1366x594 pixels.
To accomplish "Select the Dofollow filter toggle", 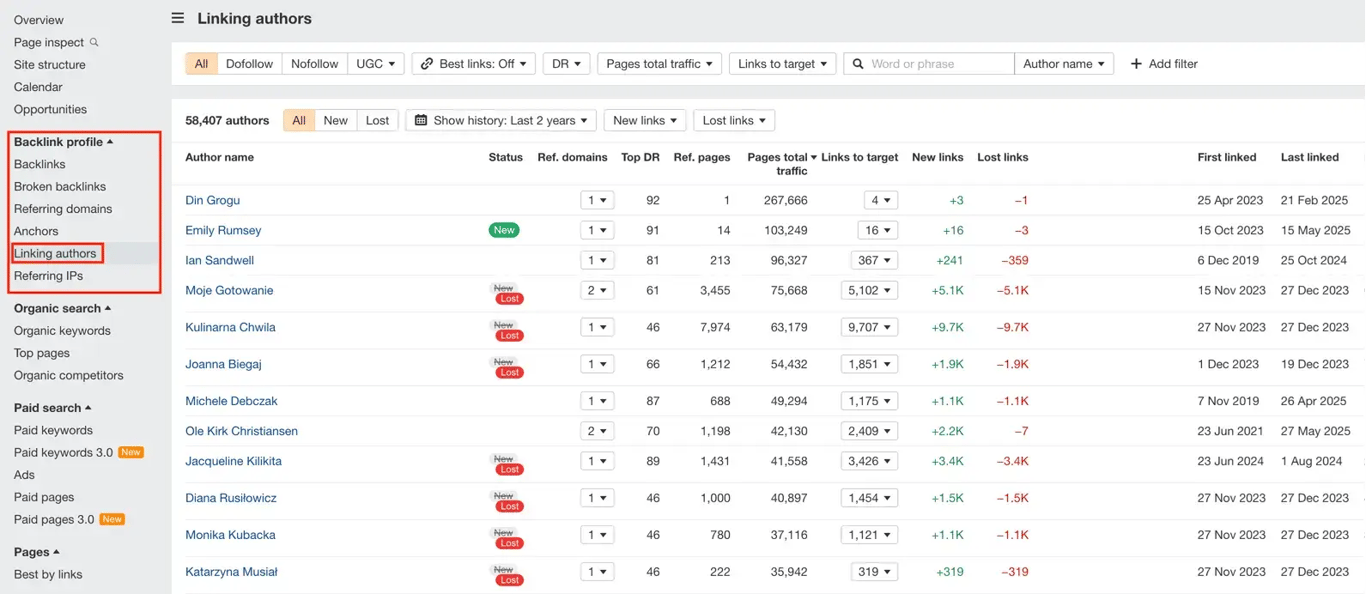I will click(249, 64).
